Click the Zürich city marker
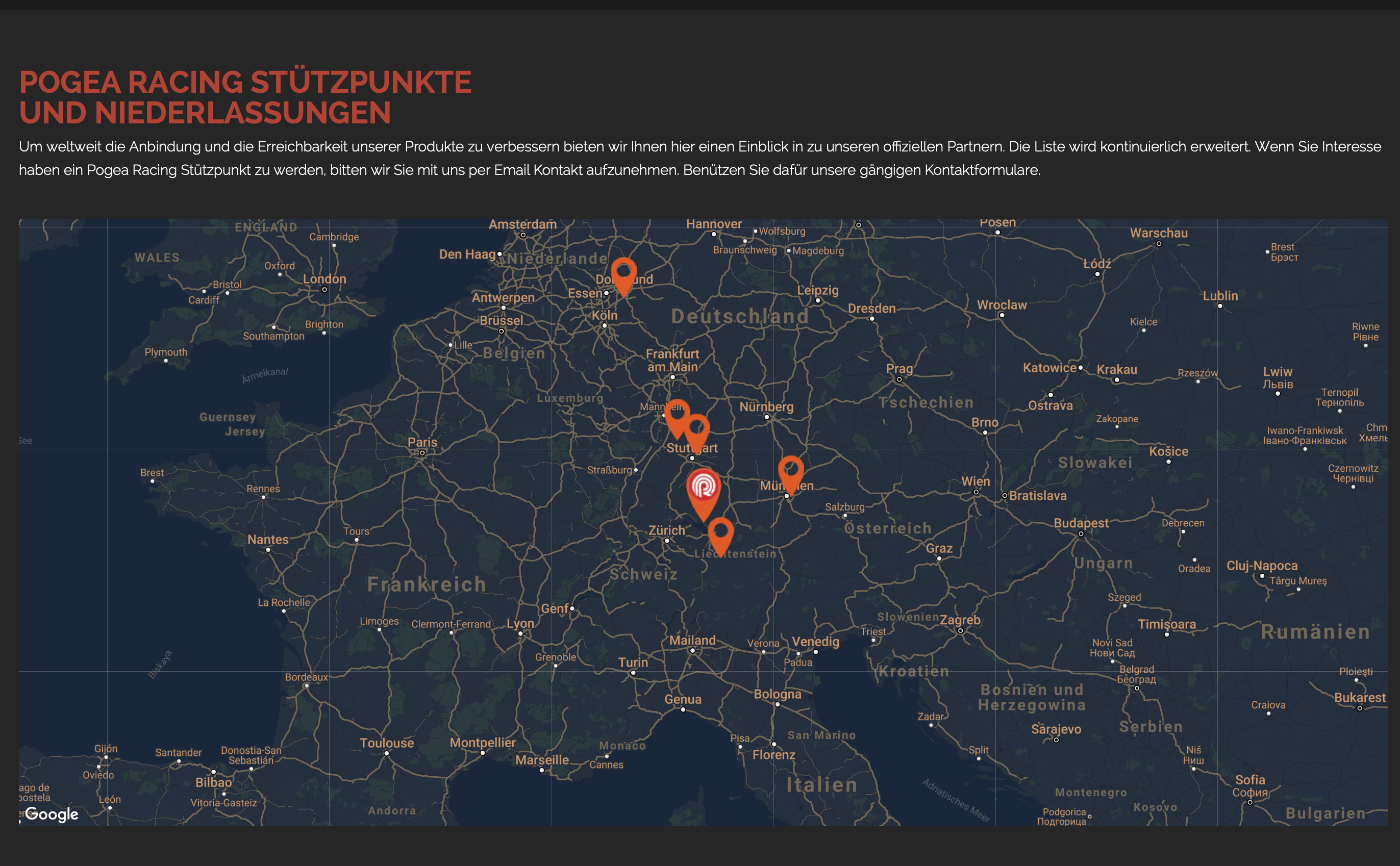Screen dimensions: 1400x866 [667, 541]
